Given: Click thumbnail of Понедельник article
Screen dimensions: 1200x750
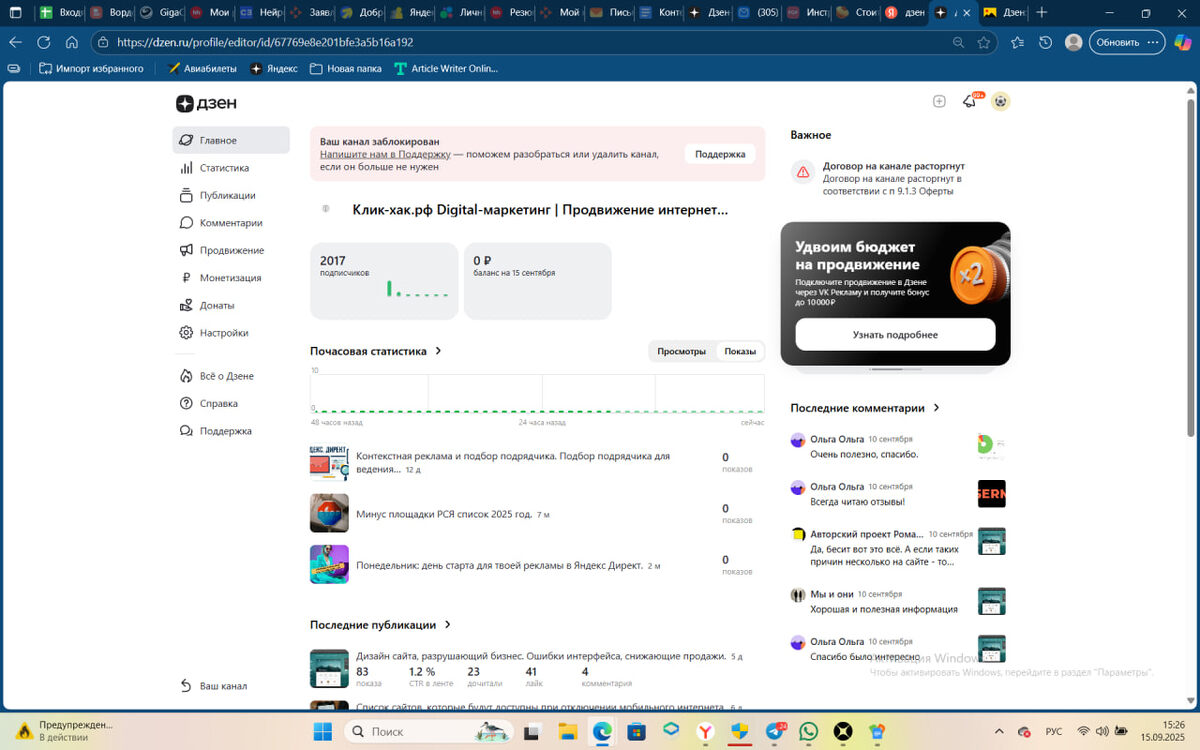Looking at the screenshot, I should pyautogui.click(x=329, y=564).
